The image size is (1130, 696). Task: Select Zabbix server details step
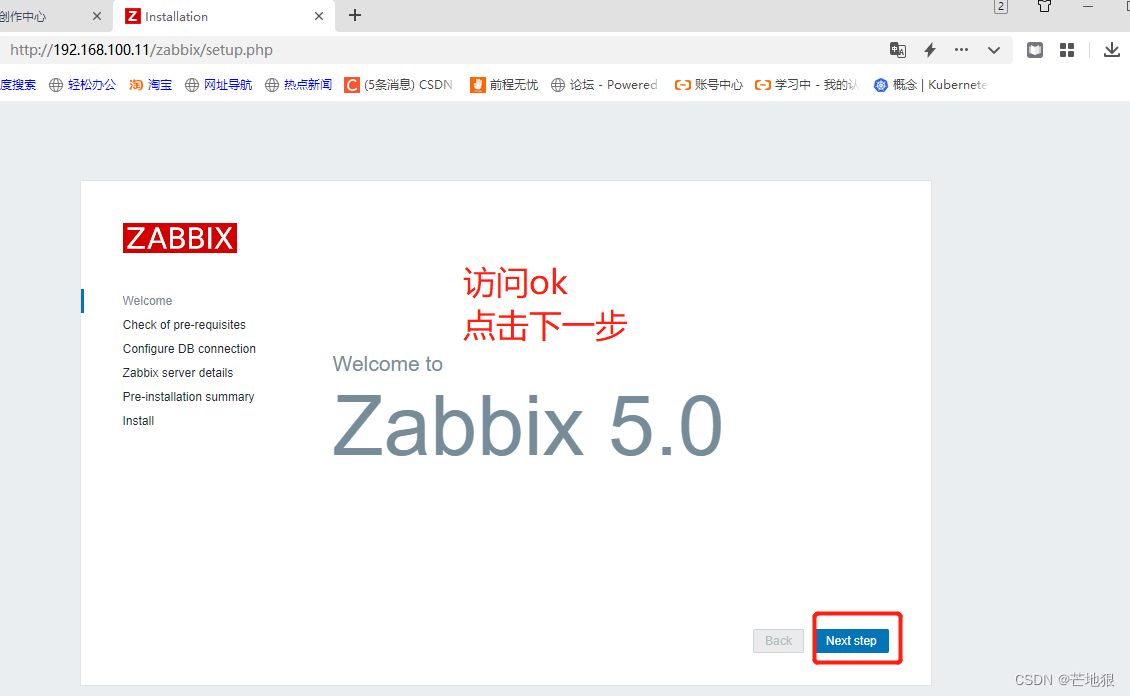178,372
